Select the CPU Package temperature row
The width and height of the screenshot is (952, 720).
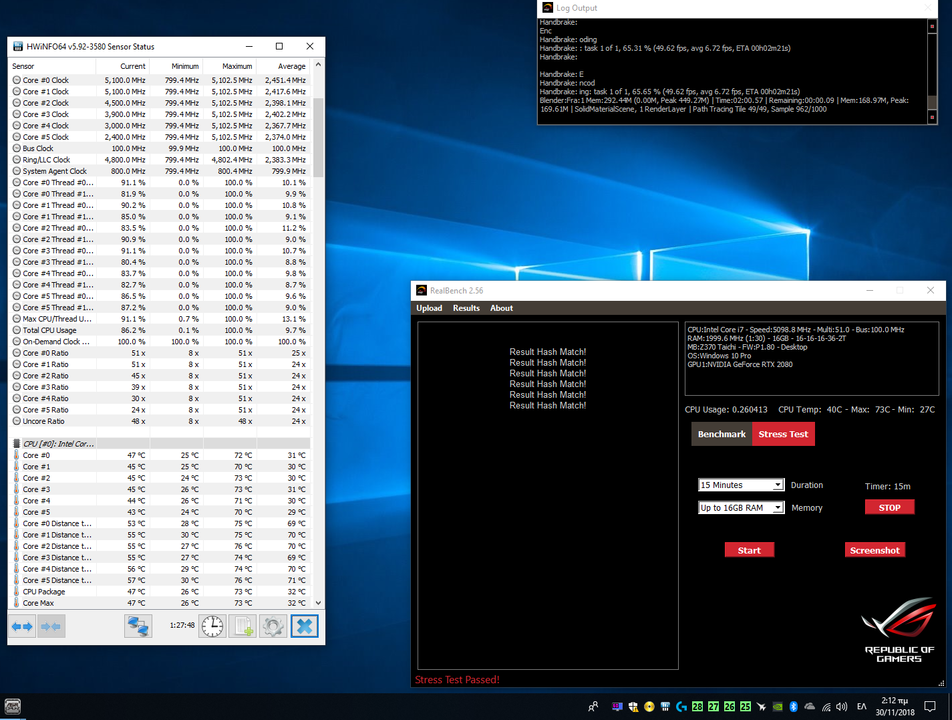click(160, 591)
